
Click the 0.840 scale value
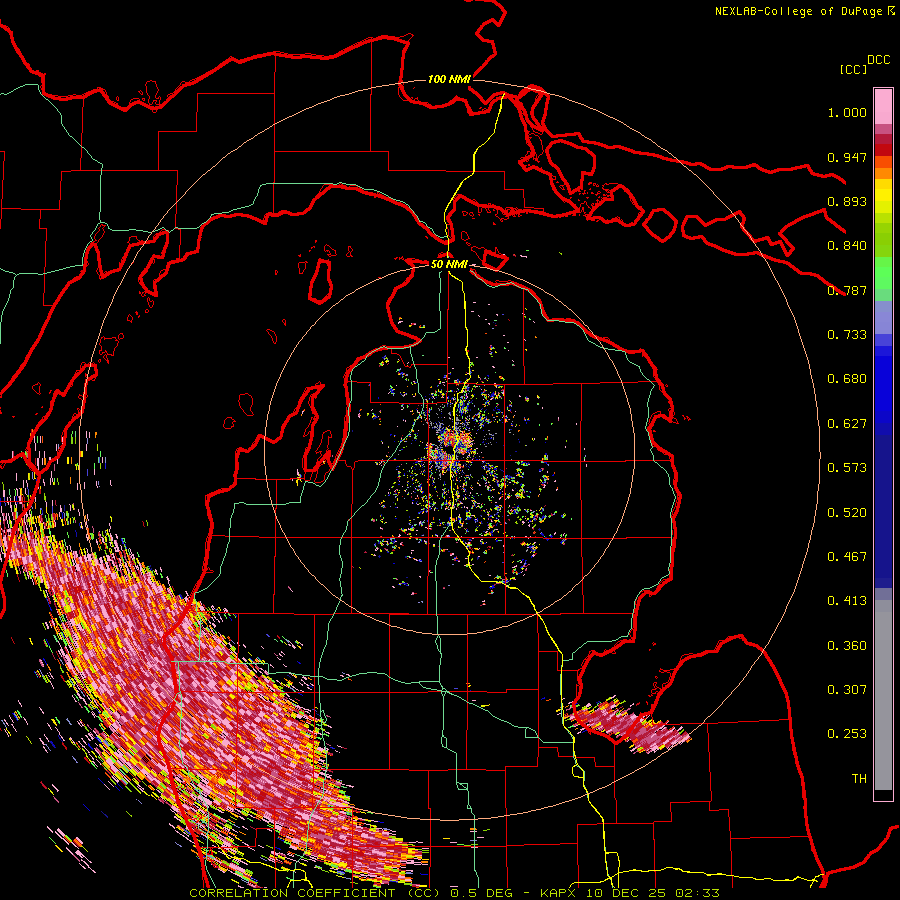847,246
